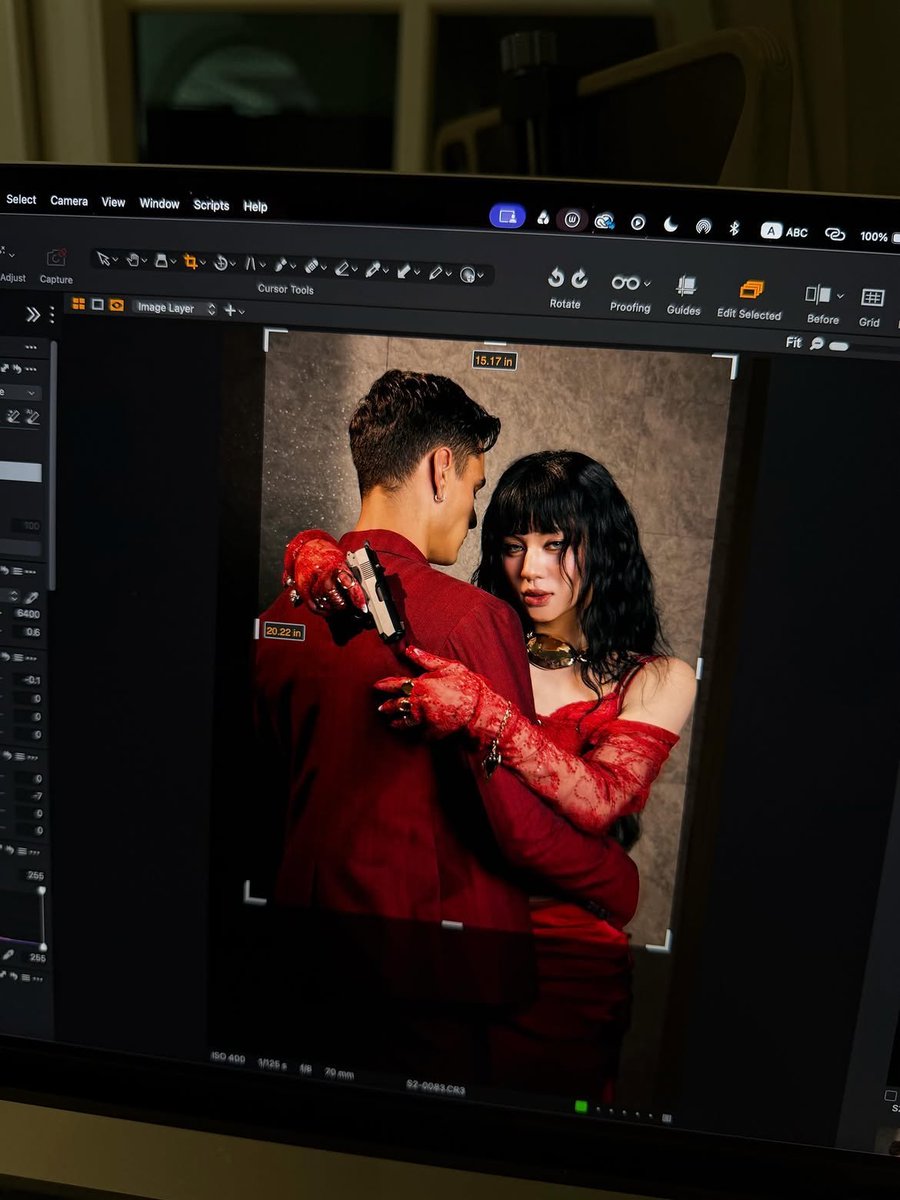Toggle Bluetooth in menu bar

[733, 228]
